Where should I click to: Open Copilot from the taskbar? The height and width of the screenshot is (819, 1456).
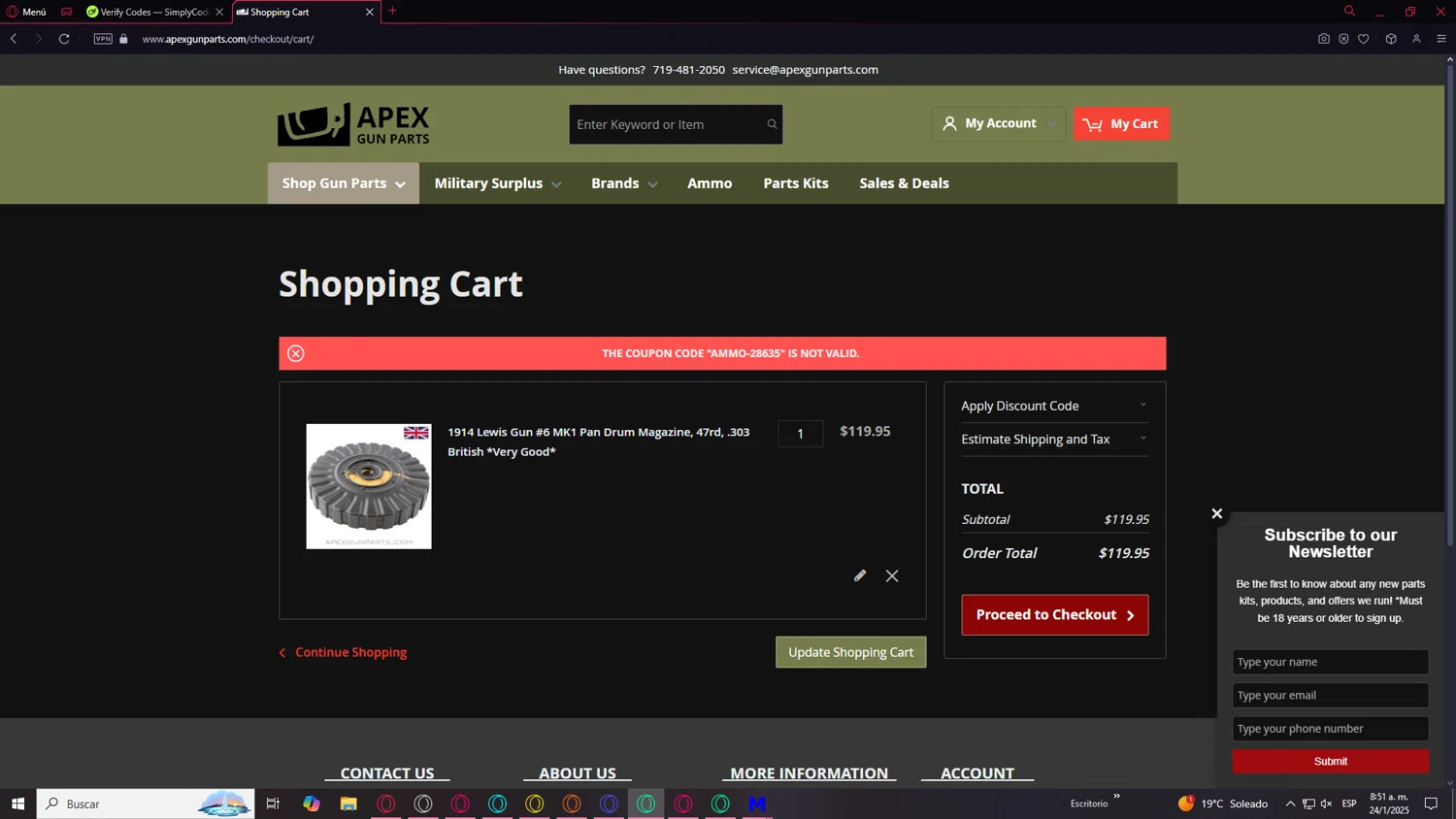tap(311, 803)
